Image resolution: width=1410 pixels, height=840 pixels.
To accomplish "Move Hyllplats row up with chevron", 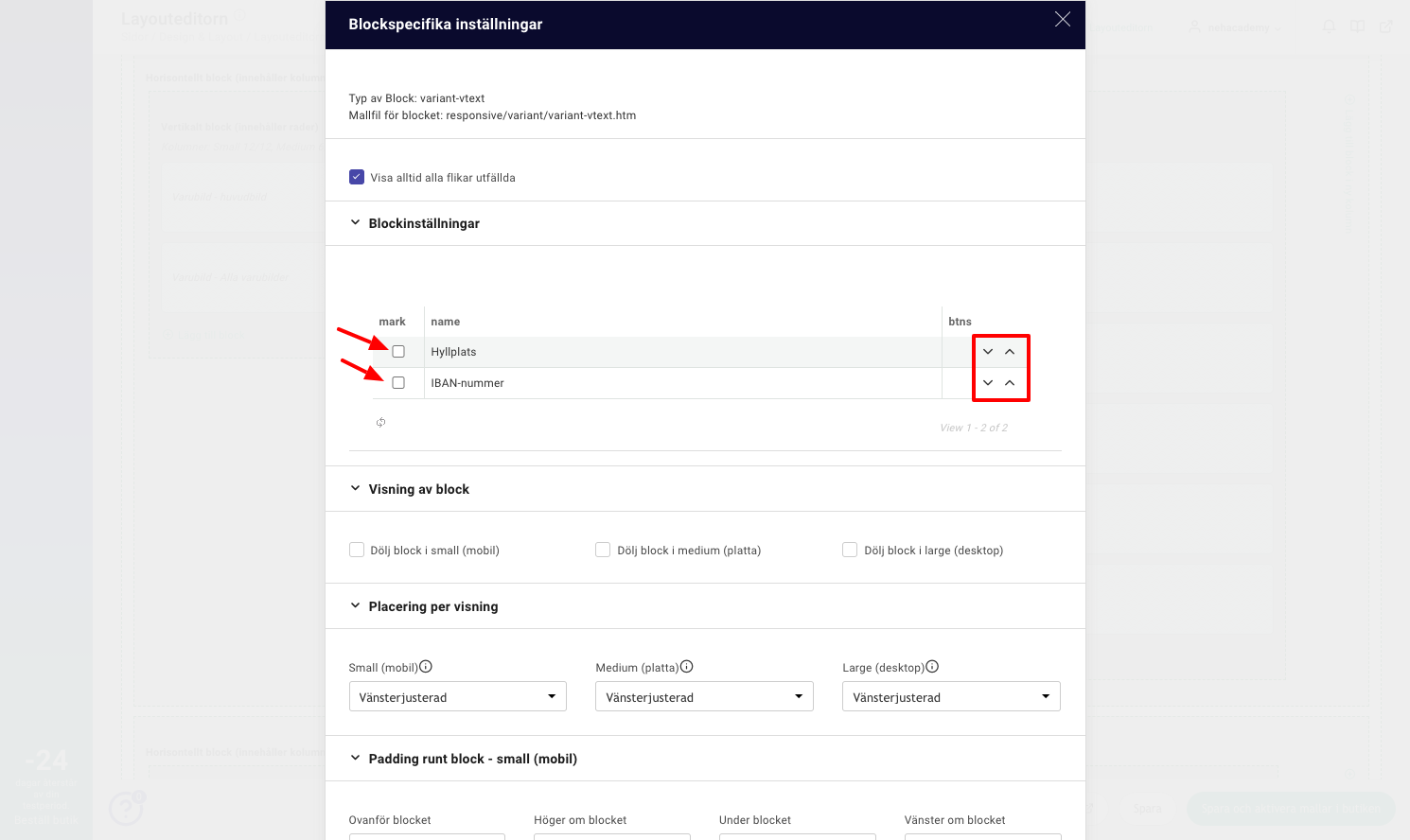I will tap(1010, 352).
